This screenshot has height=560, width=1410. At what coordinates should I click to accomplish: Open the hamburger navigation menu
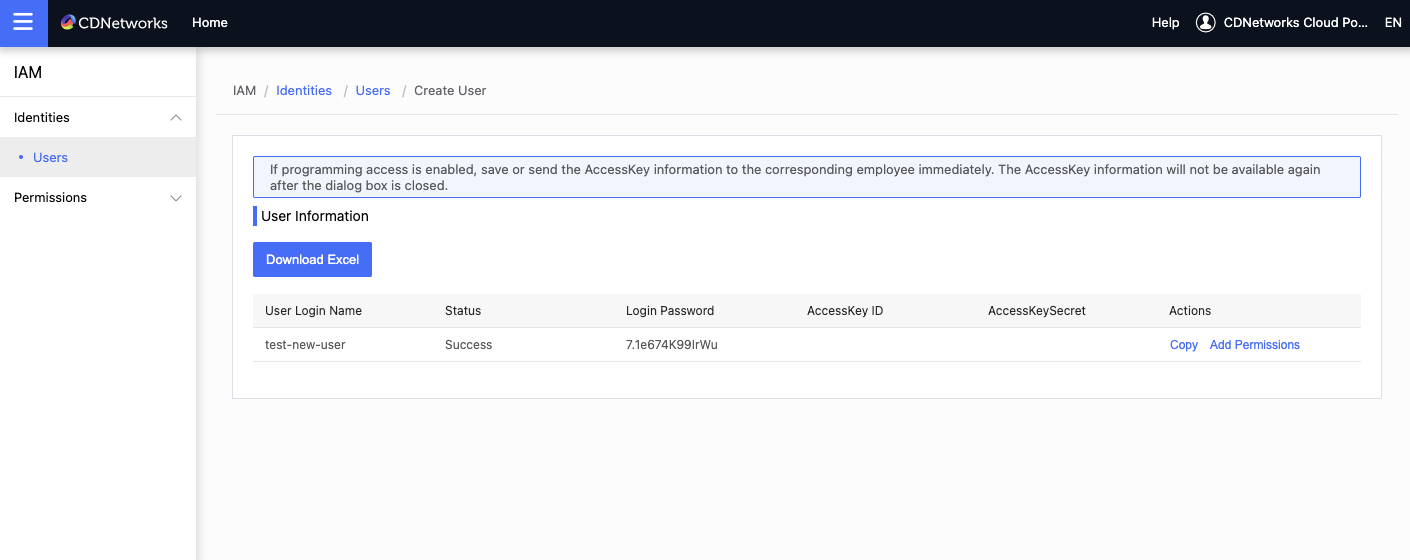point(23,23)
